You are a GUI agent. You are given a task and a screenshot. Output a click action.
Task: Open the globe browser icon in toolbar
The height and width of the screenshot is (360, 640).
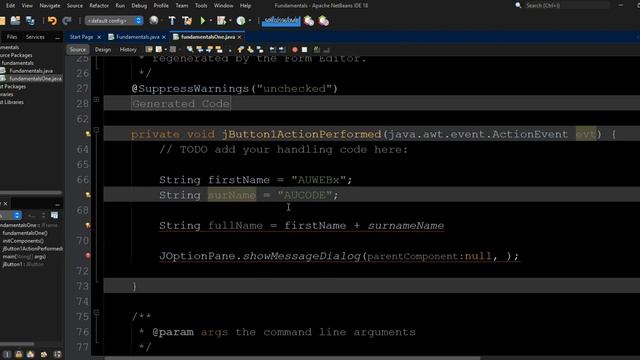[x=154, y=20]
